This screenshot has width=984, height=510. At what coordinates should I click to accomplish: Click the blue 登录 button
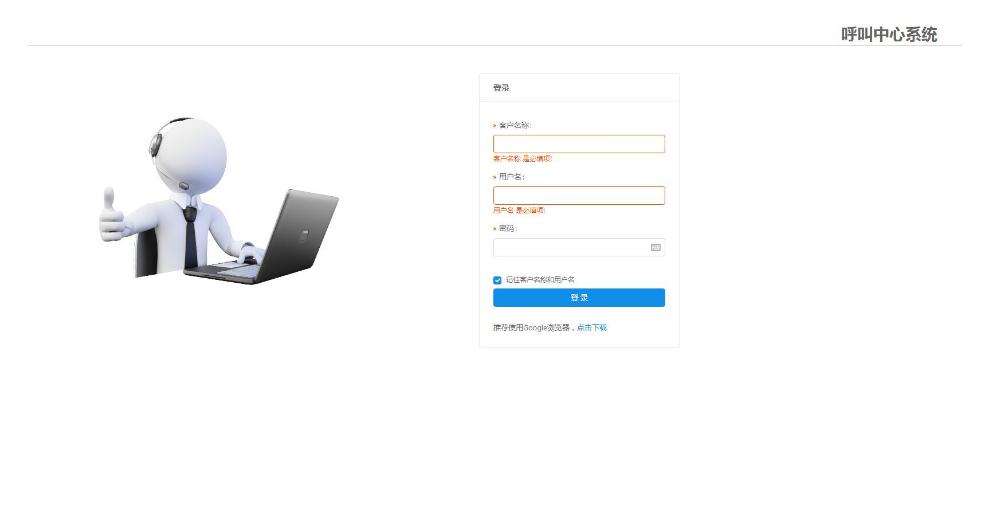pyautogui.click(x=579, y=297)
